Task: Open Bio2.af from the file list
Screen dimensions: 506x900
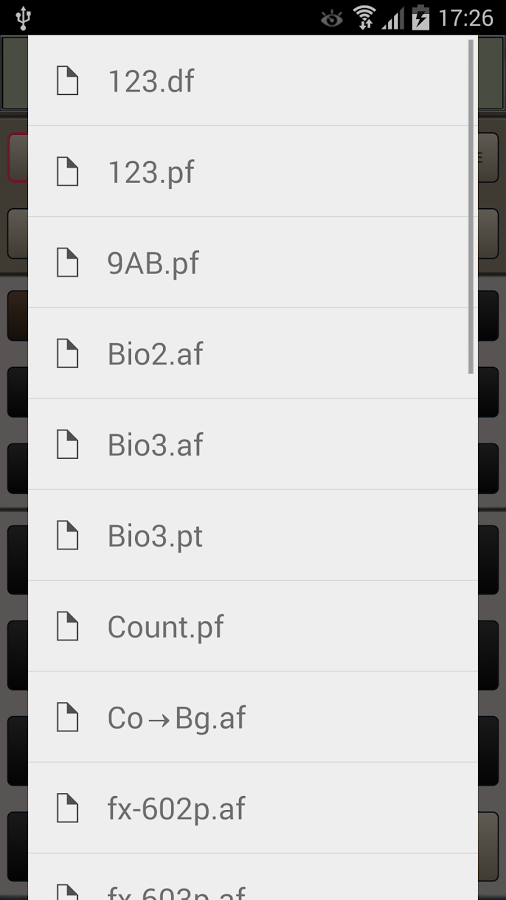Action: click(x=253, y=354)
